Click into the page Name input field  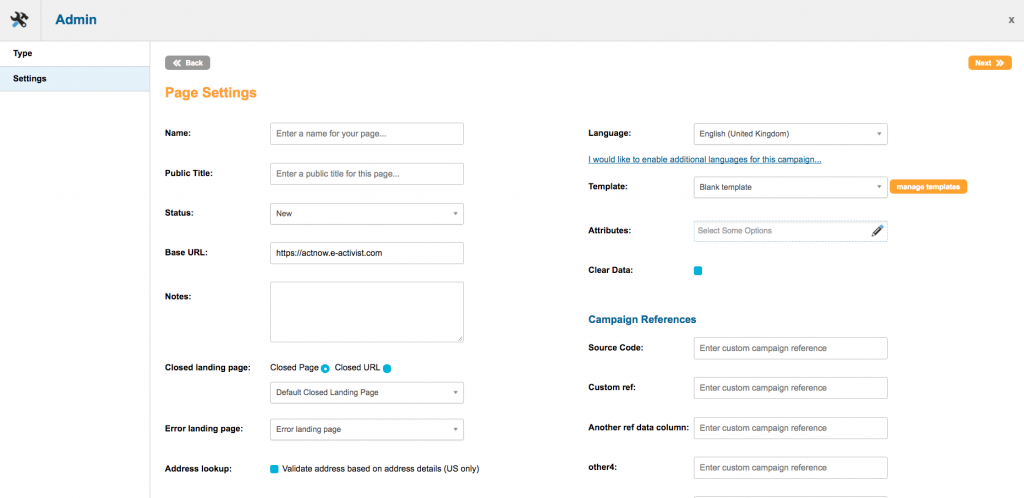point(367,134)
